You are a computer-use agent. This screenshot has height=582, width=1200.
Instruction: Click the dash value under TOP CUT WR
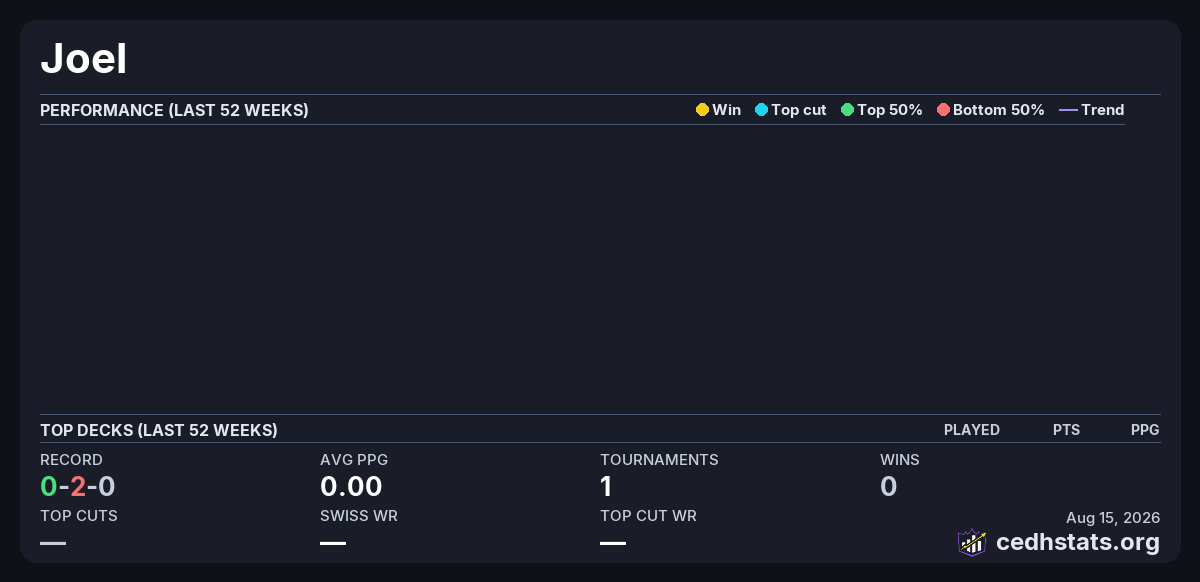coord(613,543)
